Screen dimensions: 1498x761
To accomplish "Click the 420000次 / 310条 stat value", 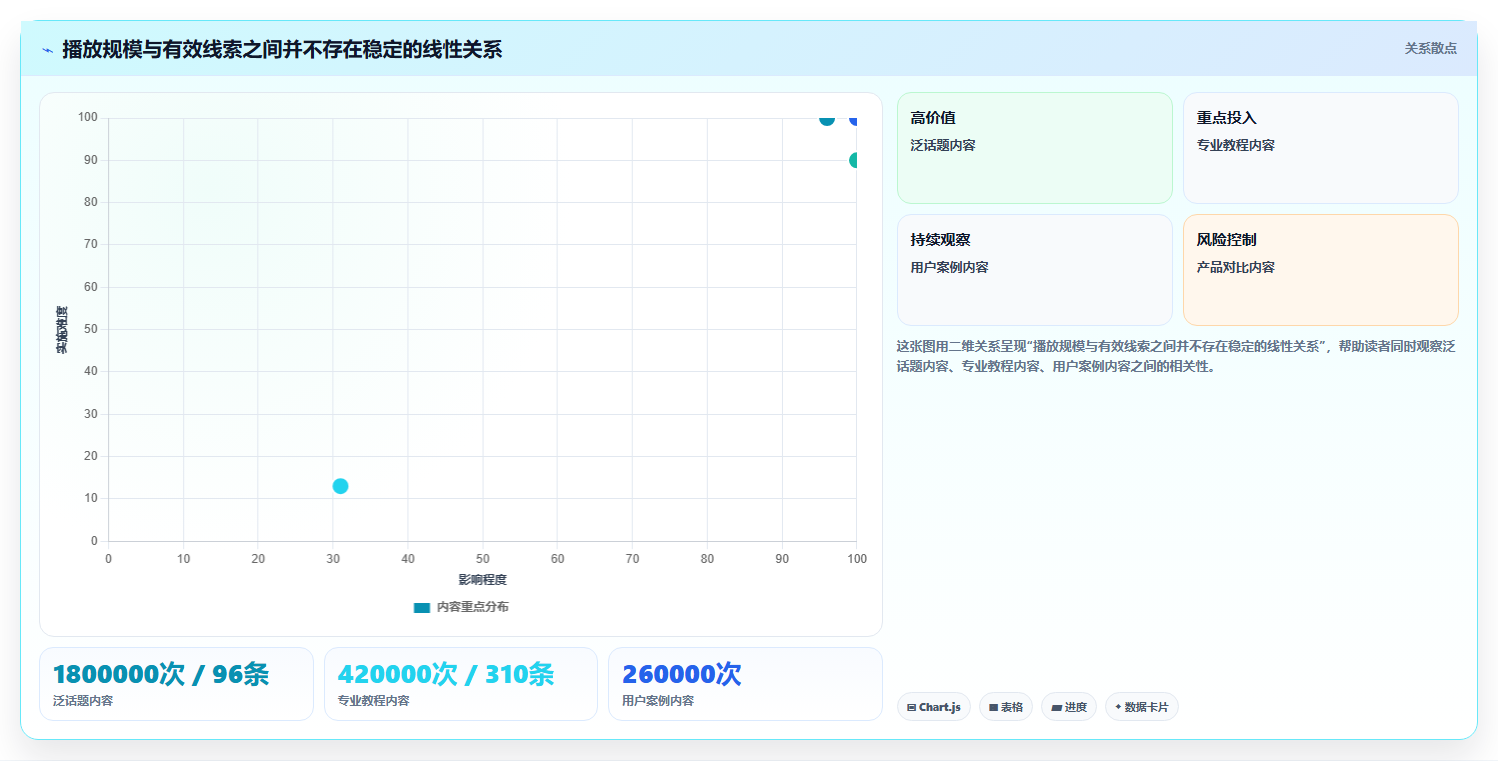I will pos(446,675).
